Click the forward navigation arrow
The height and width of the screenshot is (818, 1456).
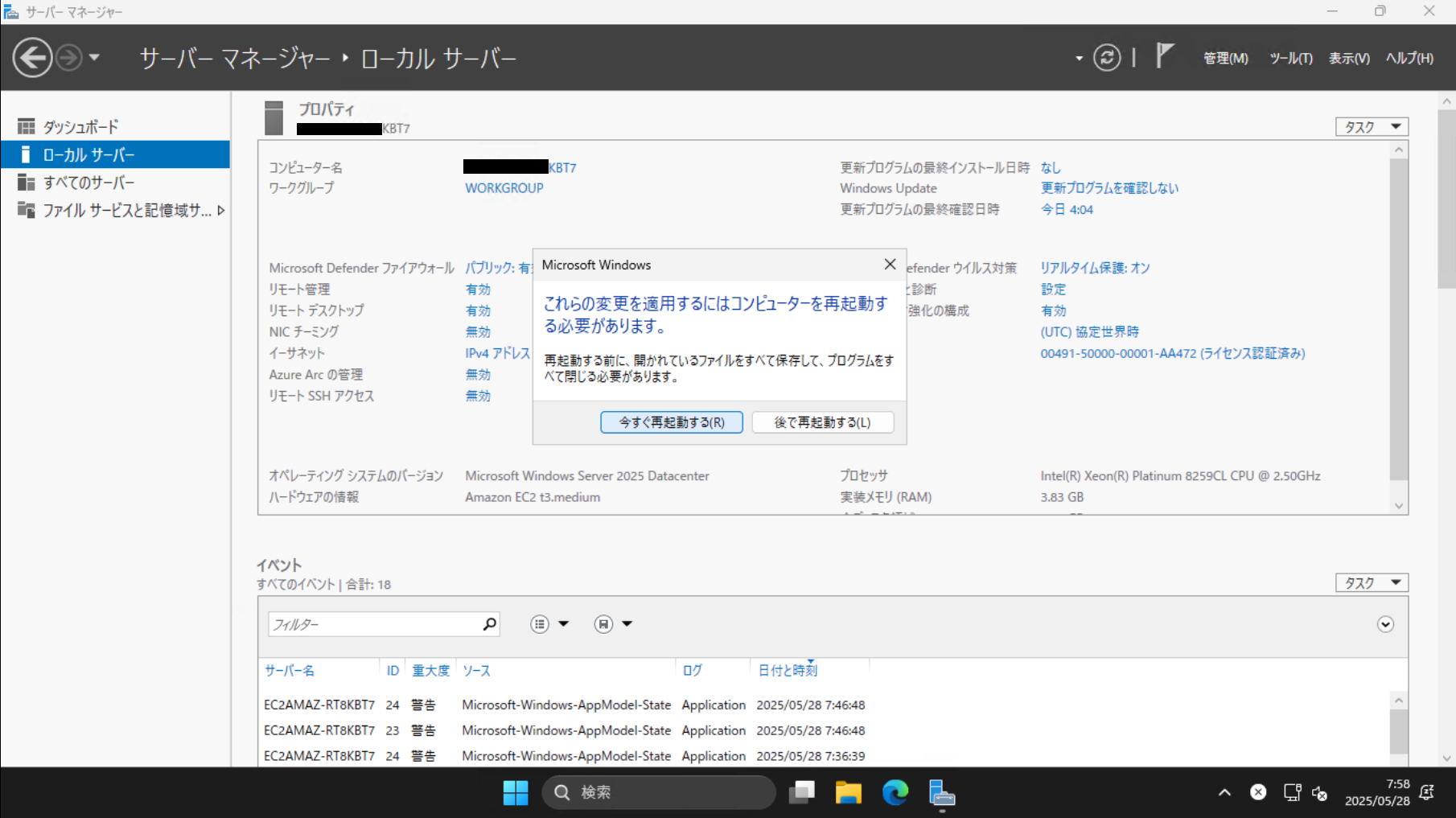(x=69, y=58)
